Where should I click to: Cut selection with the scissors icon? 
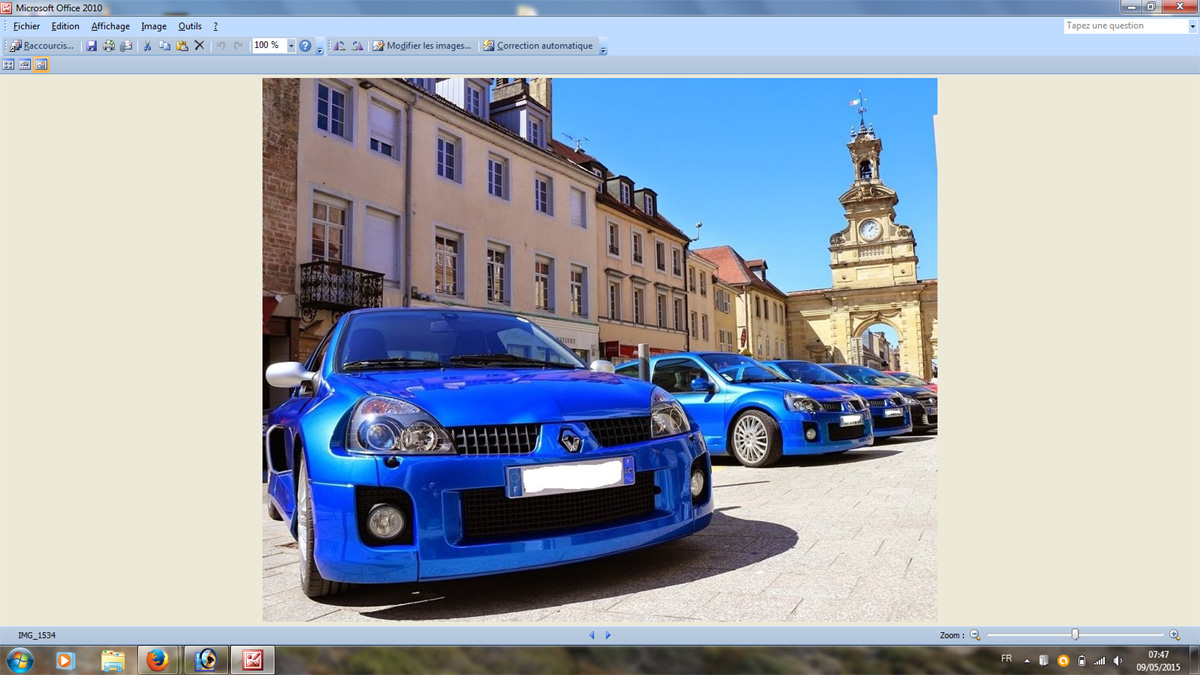[147, 46]
